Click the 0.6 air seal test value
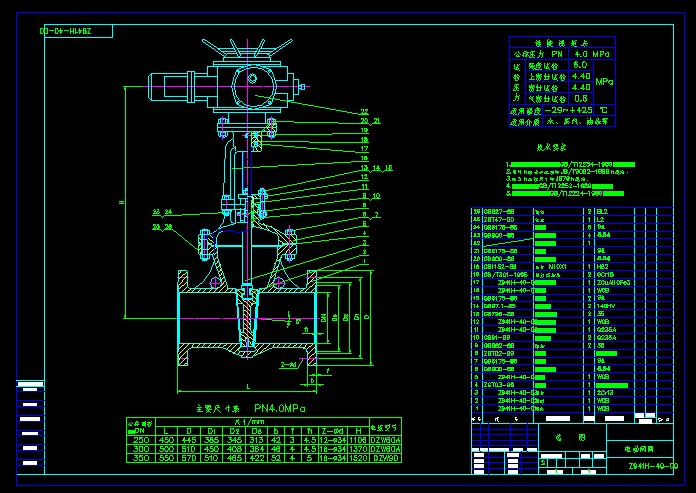 pos(579,98)
